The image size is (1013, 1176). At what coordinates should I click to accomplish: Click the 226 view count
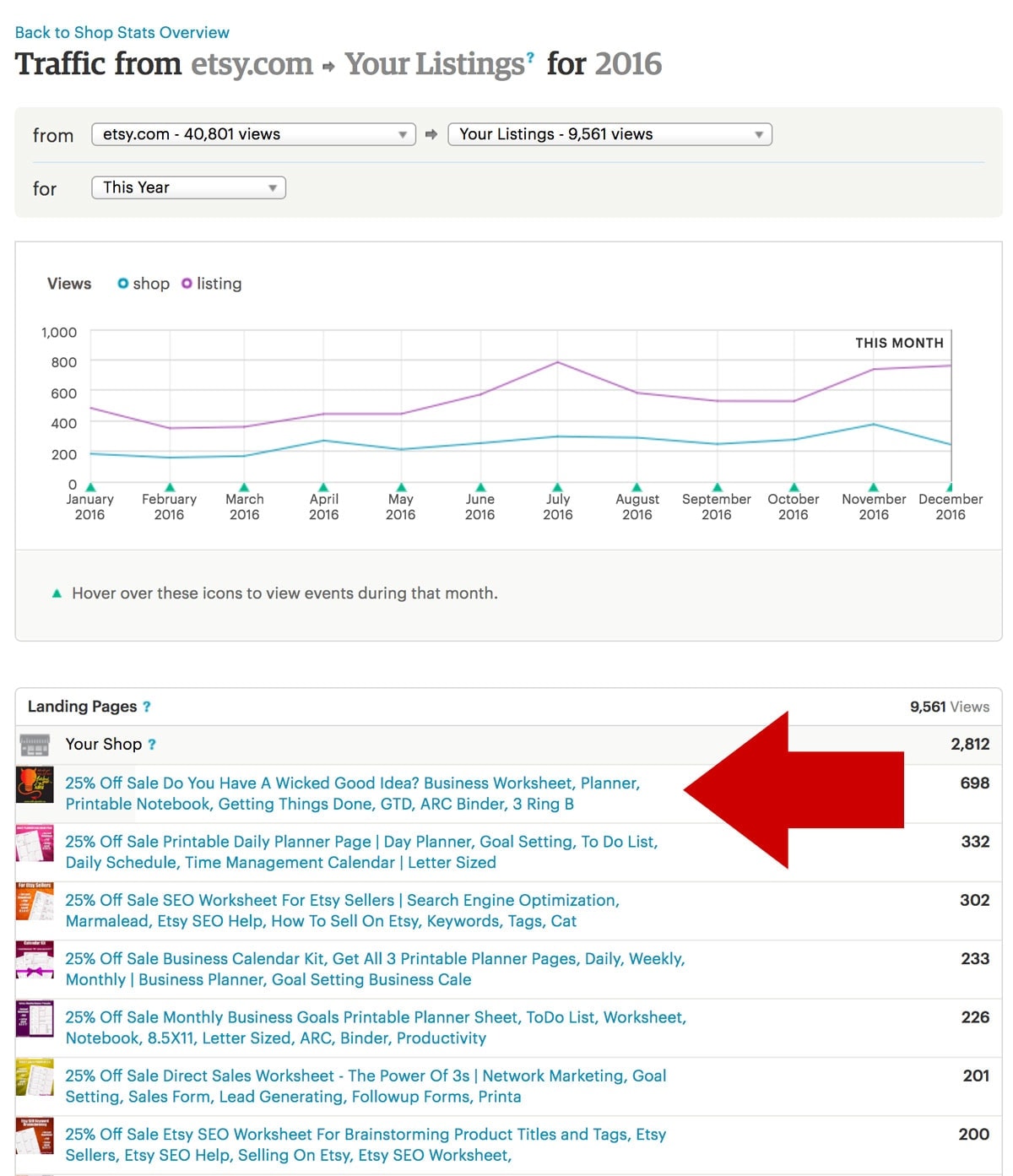click(x=976, y=1017)
